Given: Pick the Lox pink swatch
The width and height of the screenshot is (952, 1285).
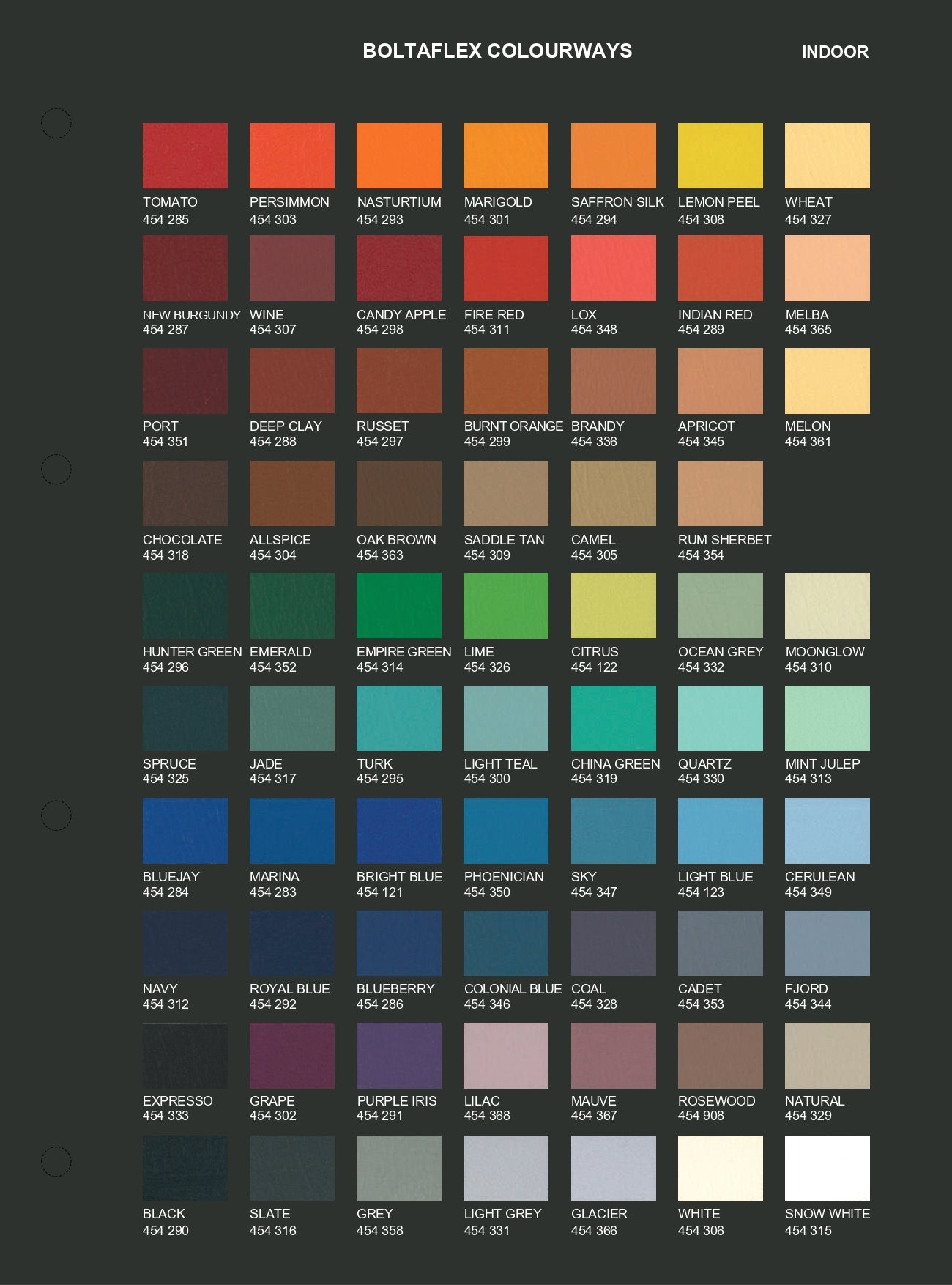Looking at the screenshot, I should [614, 268].
